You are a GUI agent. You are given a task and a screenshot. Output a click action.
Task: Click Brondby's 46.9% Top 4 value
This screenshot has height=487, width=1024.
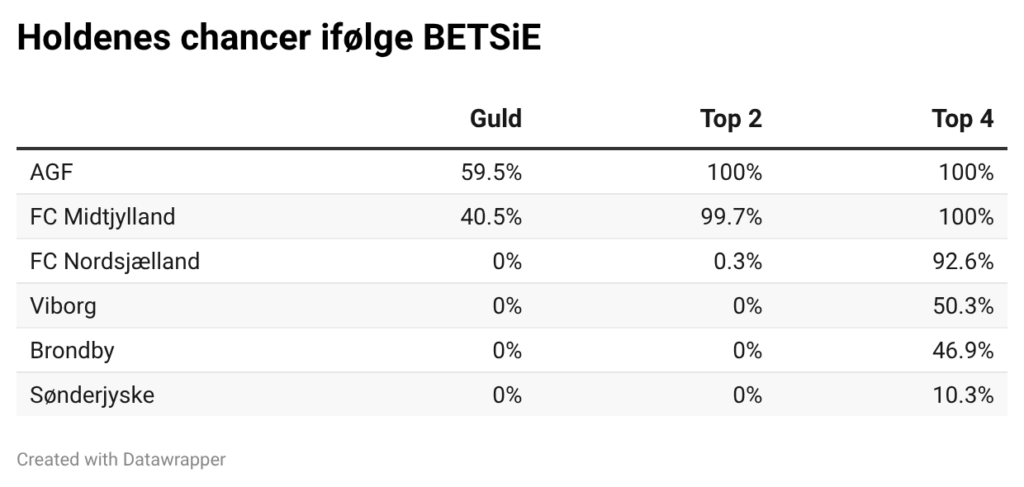962,351
